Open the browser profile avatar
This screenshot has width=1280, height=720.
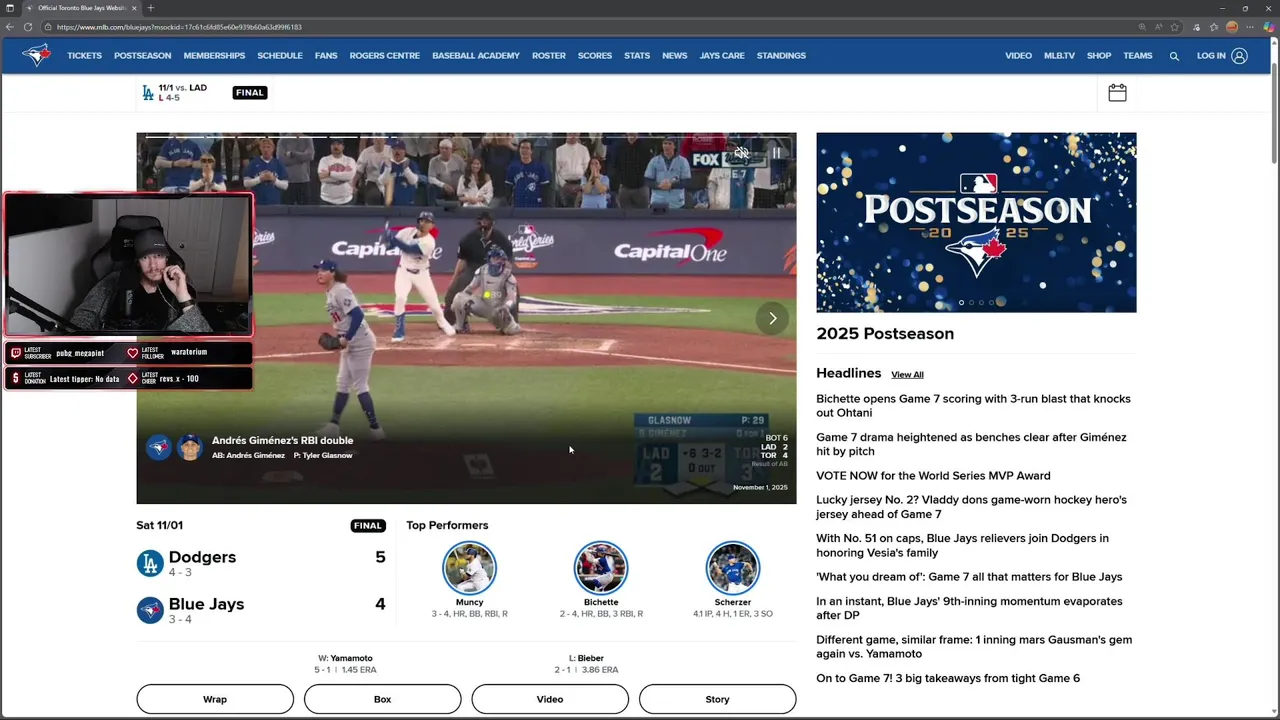(x=1232, y=27)
